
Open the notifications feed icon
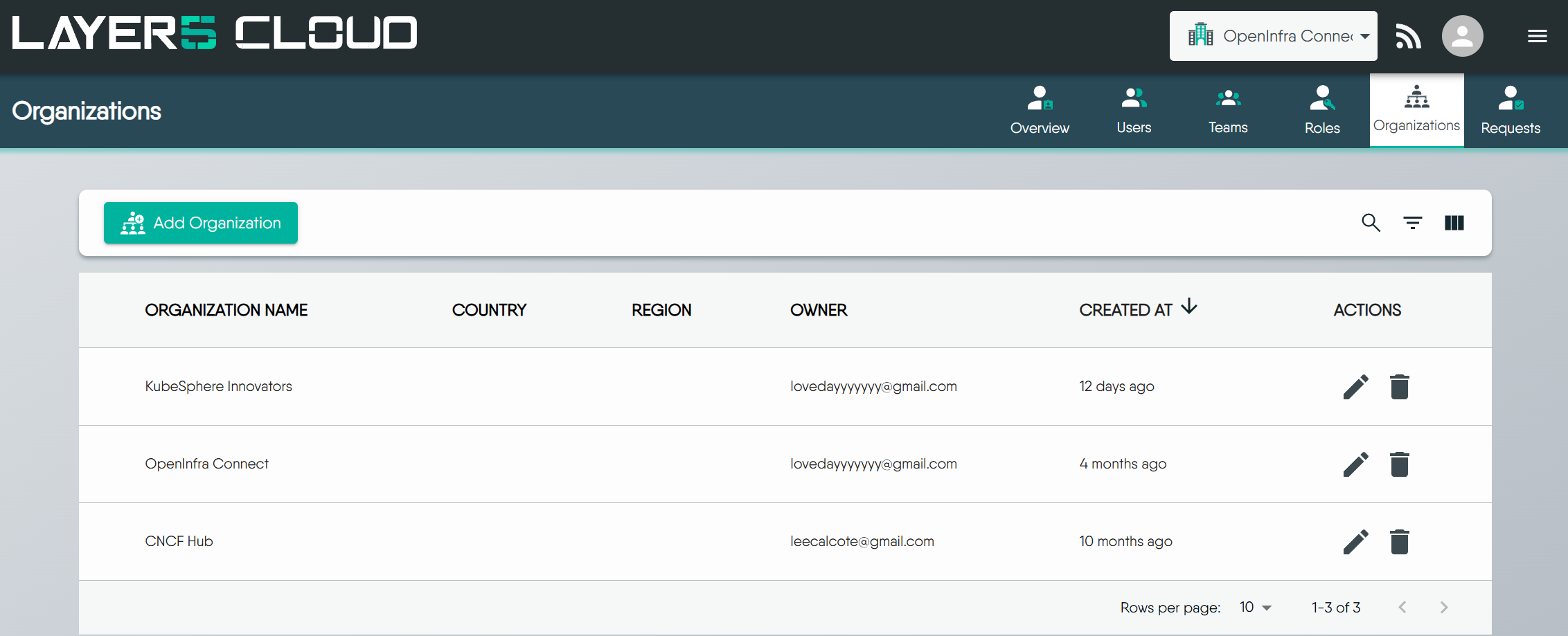coord(1408,36)
